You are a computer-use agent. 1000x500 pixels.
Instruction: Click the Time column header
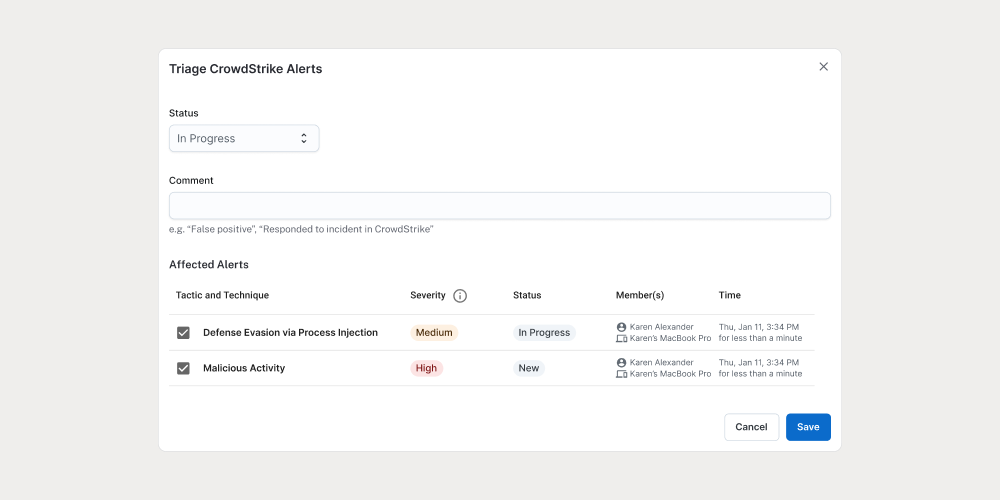729,295
